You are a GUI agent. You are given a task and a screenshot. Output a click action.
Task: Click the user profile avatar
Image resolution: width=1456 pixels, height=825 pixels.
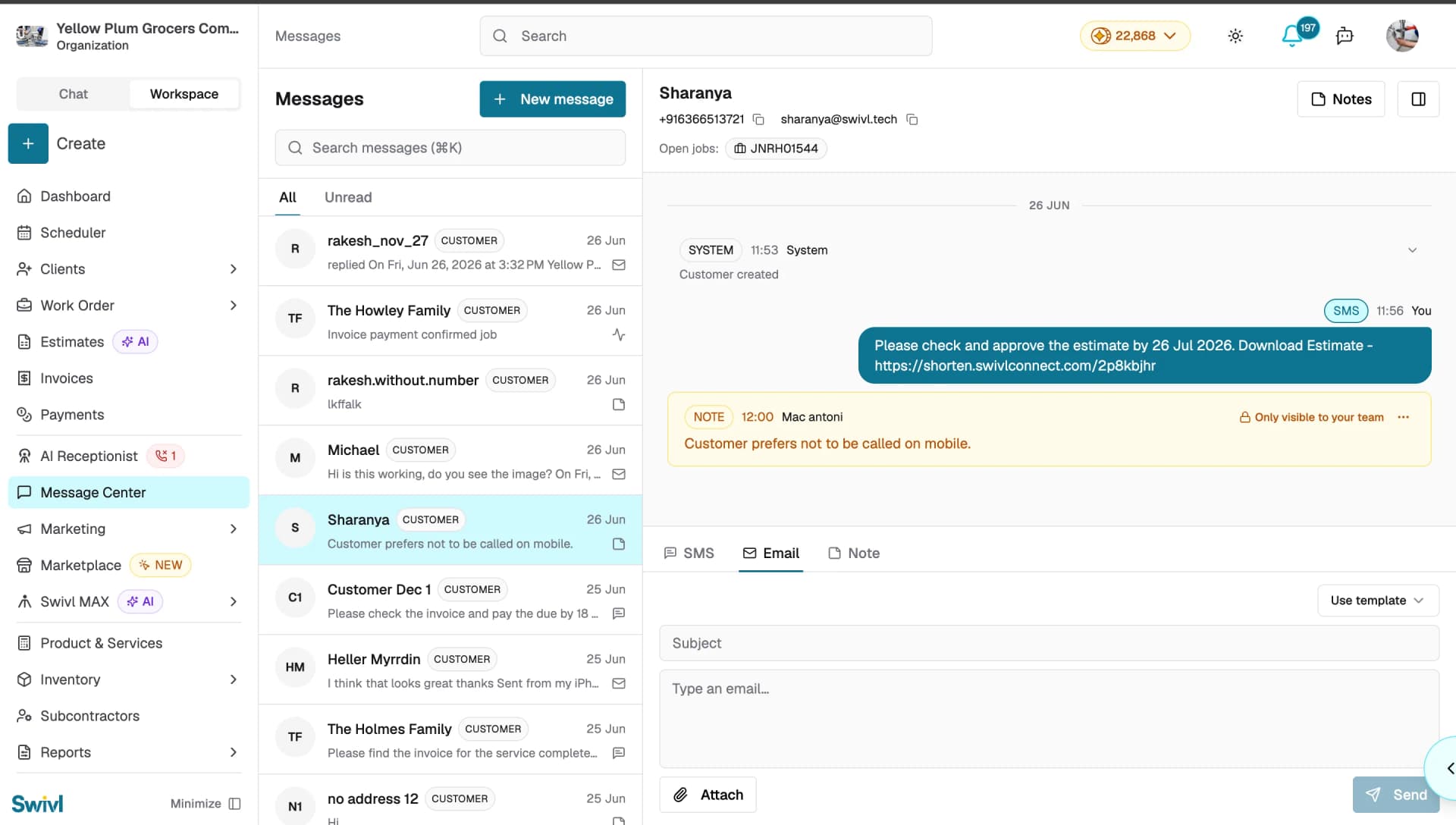point(1402,36)
